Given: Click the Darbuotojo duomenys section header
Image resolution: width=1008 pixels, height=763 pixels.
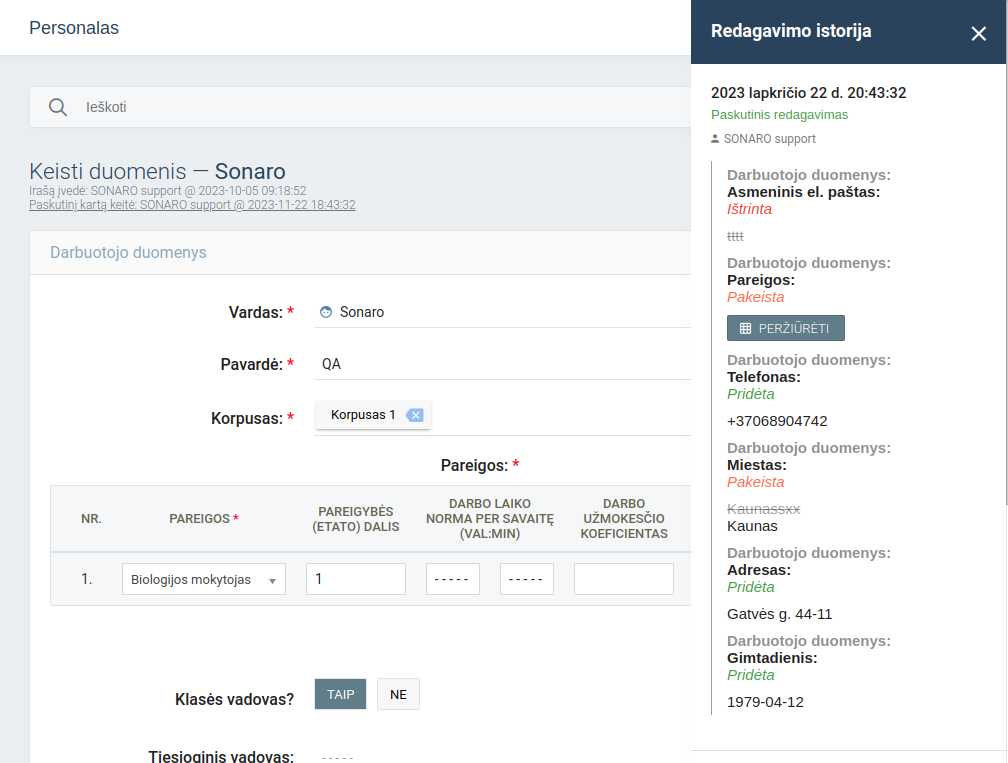Looking at the screenshot, I should click(128, 252).
